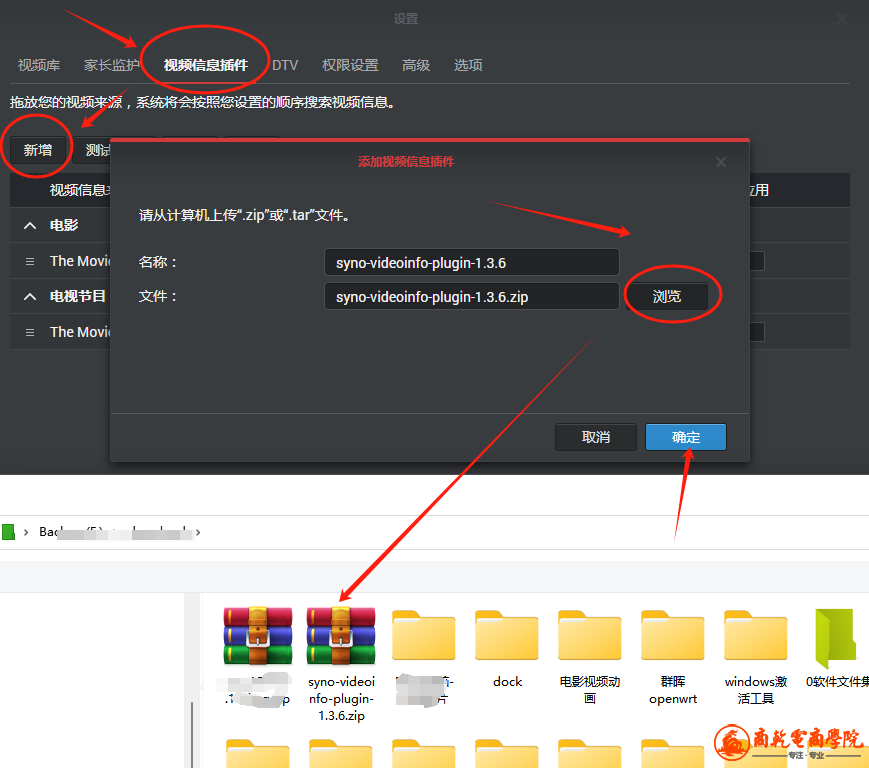Focus the 名称 input field

(x=472, y=262)
